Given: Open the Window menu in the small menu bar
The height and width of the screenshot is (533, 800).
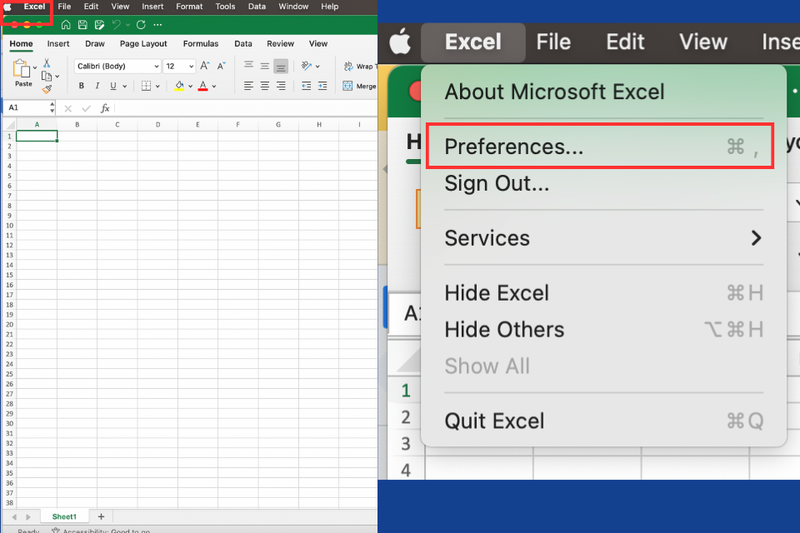Looking at the screenshot, I should (x=293, y=7).
